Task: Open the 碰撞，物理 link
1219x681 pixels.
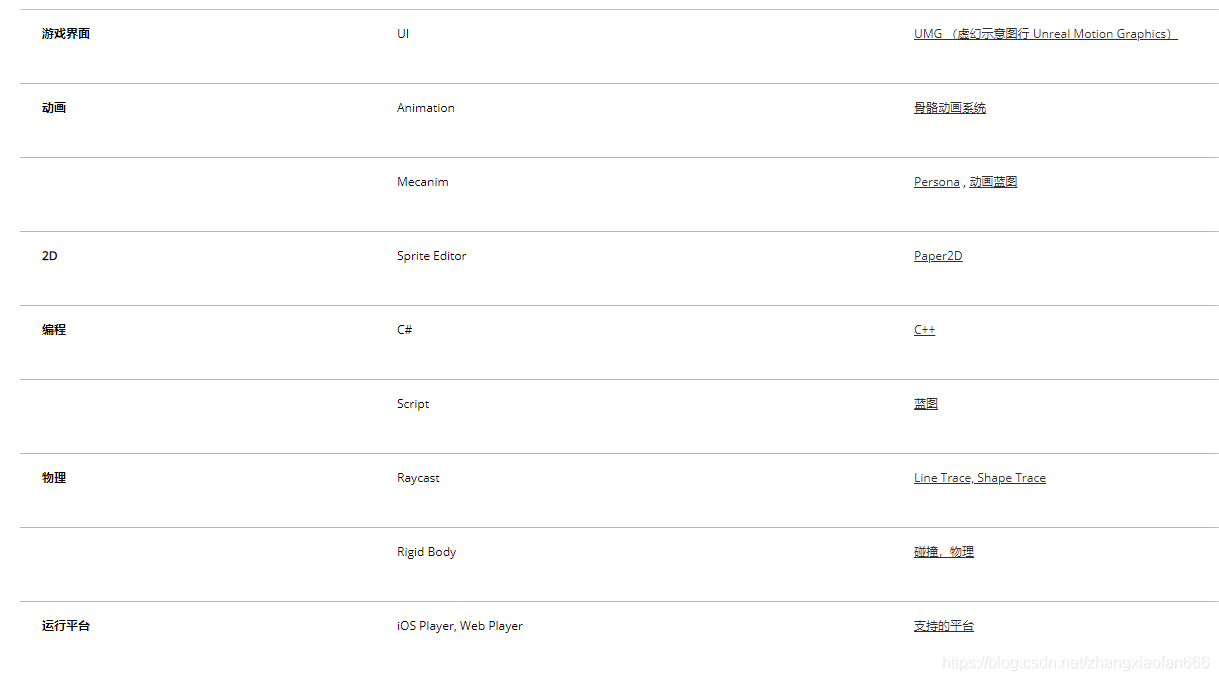Action: (943, 552)
